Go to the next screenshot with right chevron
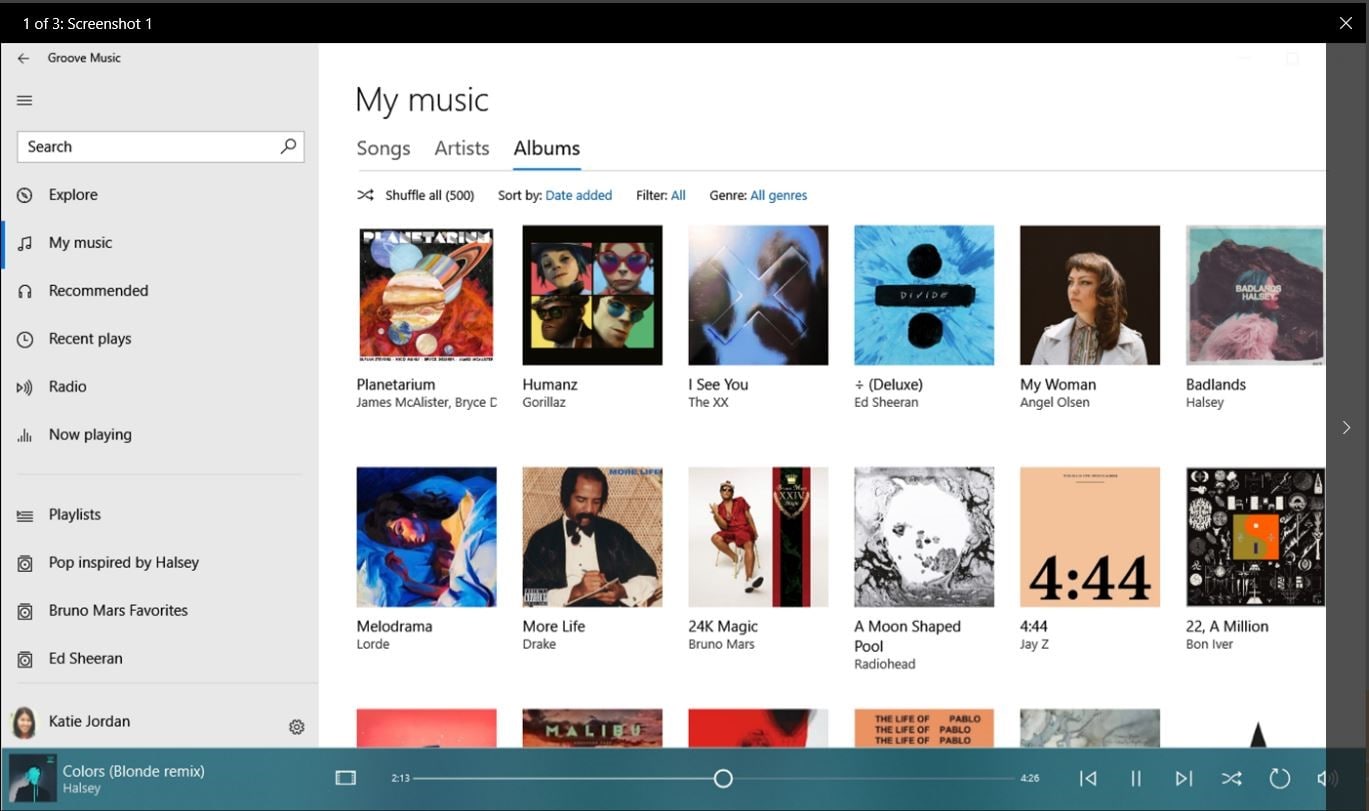Viewport: 1369px width, 811px height. point(1346,427)
